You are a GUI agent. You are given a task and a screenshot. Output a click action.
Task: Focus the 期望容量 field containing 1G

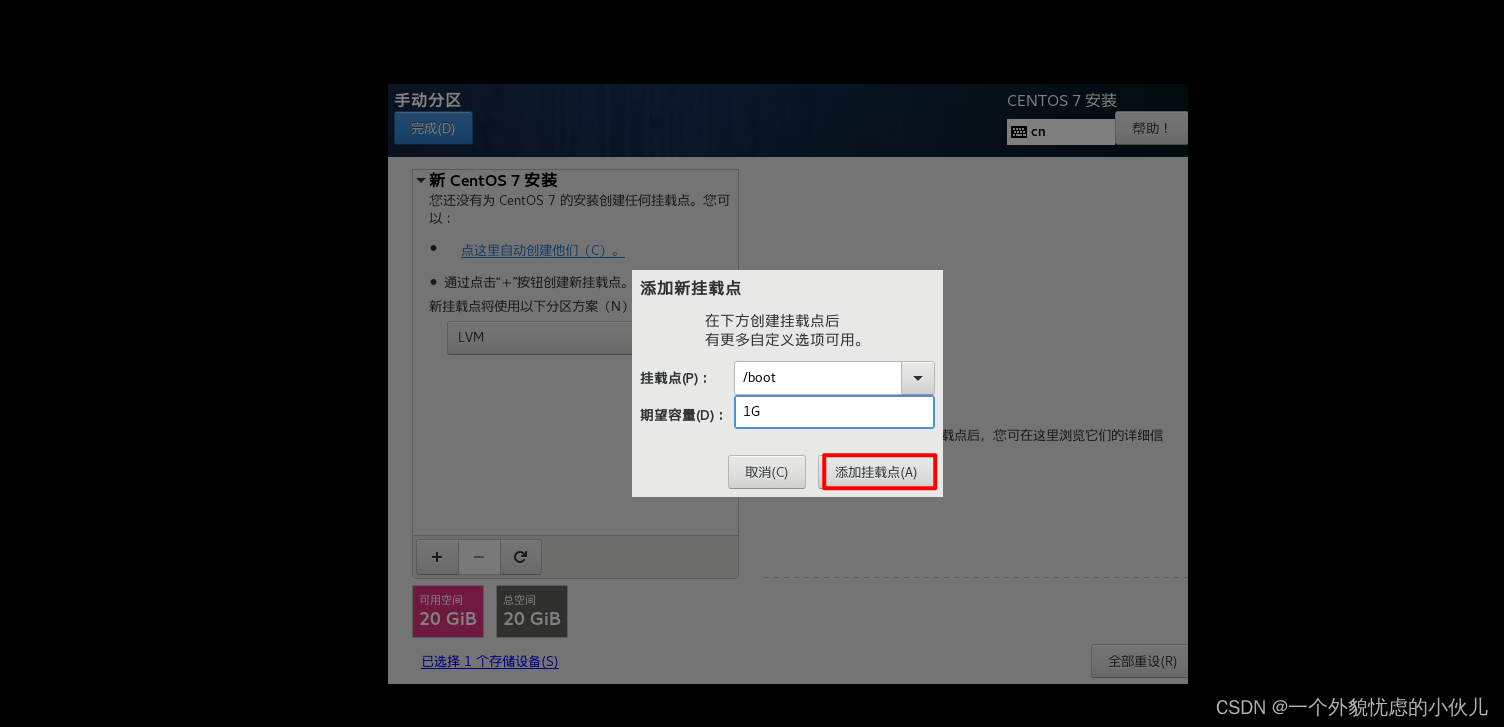tap(834, 412)
